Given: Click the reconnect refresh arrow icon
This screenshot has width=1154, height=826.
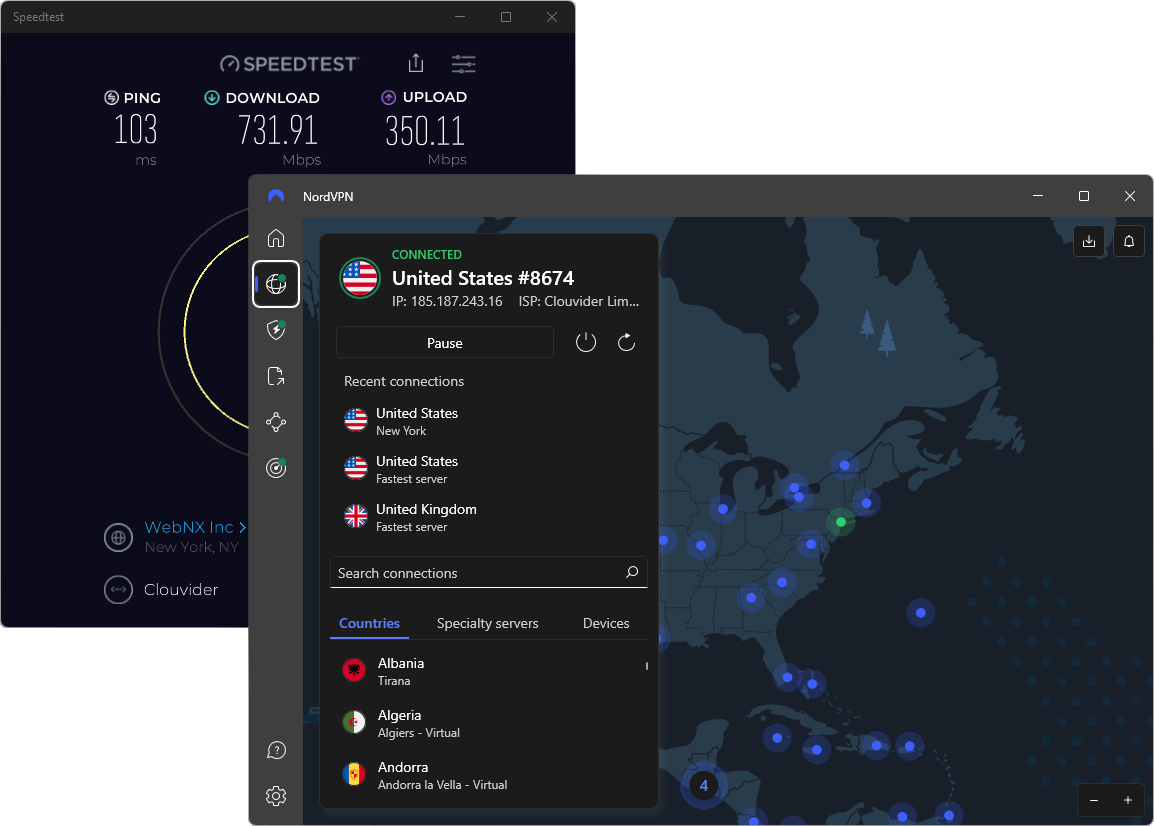Looking at the screenshot, I should [x=626, y=342].
